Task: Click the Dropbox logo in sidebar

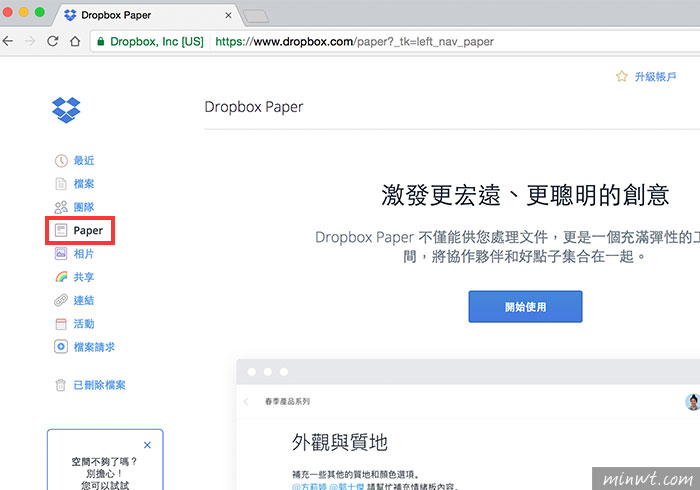Action: (66, 110)
